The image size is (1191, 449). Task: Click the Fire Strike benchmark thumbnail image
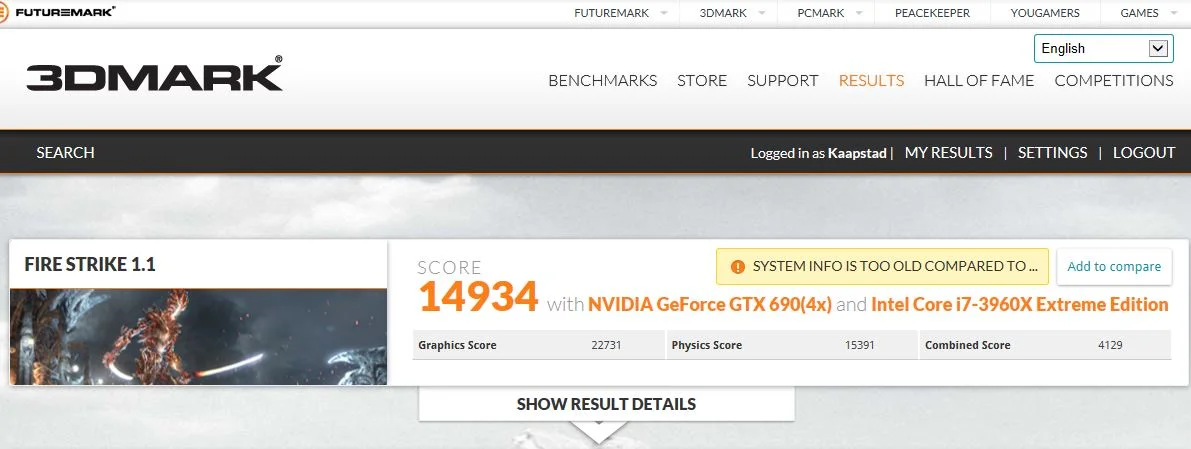click(198, 337)
